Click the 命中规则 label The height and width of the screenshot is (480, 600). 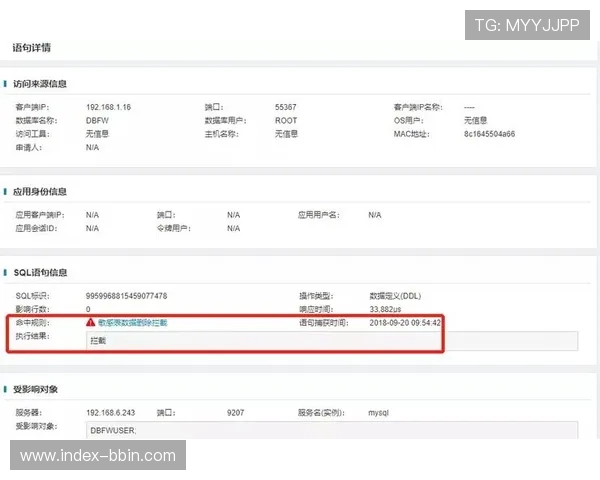click(x=33, y=323)
